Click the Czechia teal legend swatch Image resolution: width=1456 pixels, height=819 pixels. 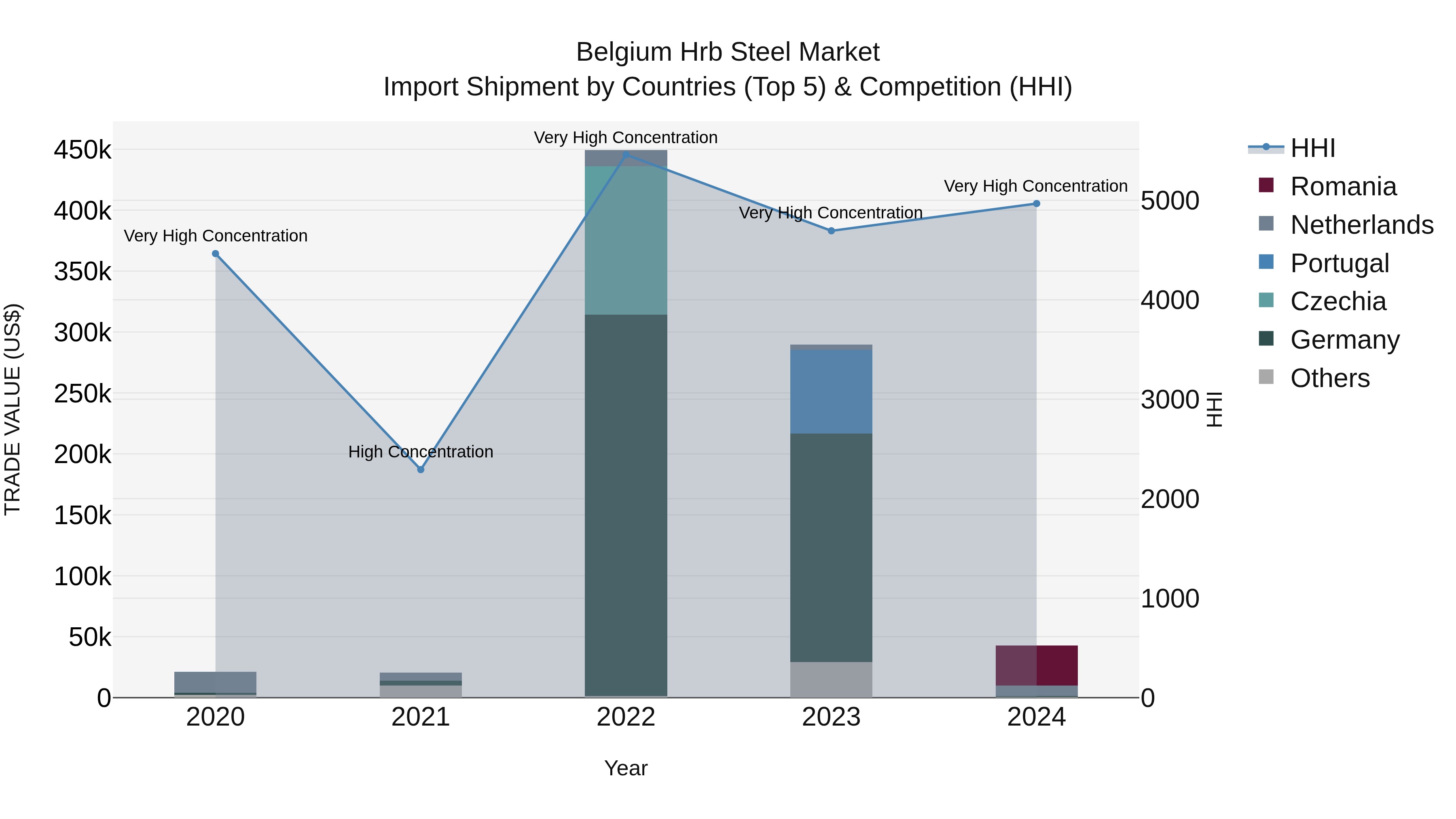pyautogui.click(x=1266, y=300)
